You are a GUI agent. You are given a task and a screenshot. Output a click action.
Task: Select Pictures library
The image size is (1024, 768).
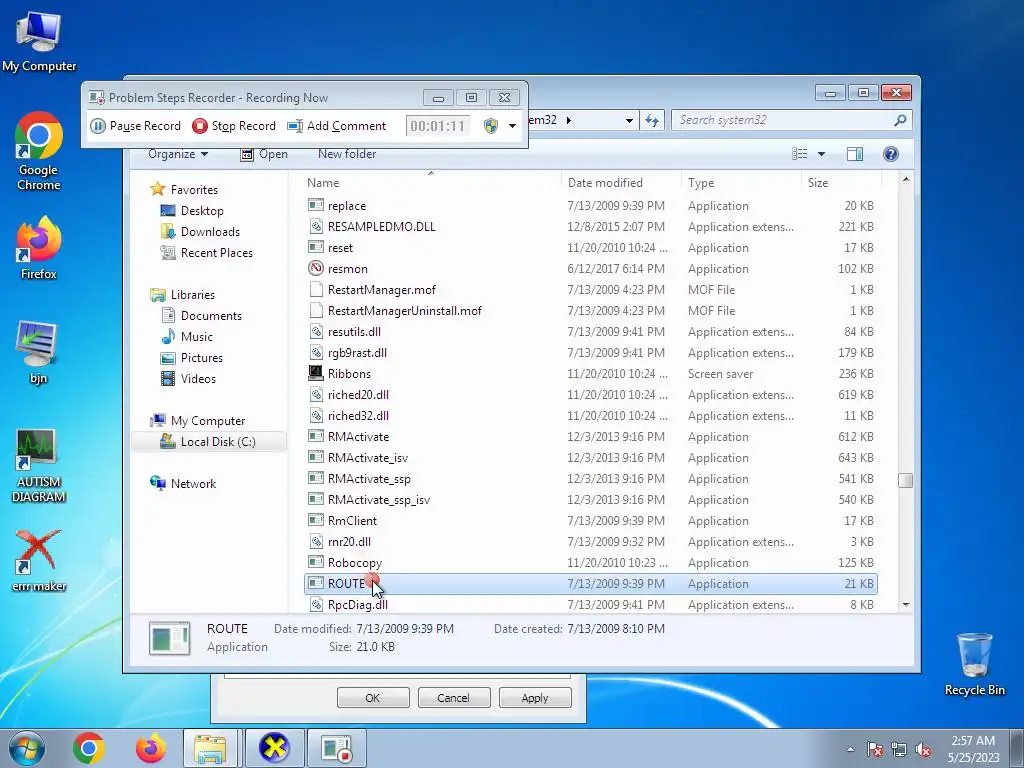(x=192, y=358)
